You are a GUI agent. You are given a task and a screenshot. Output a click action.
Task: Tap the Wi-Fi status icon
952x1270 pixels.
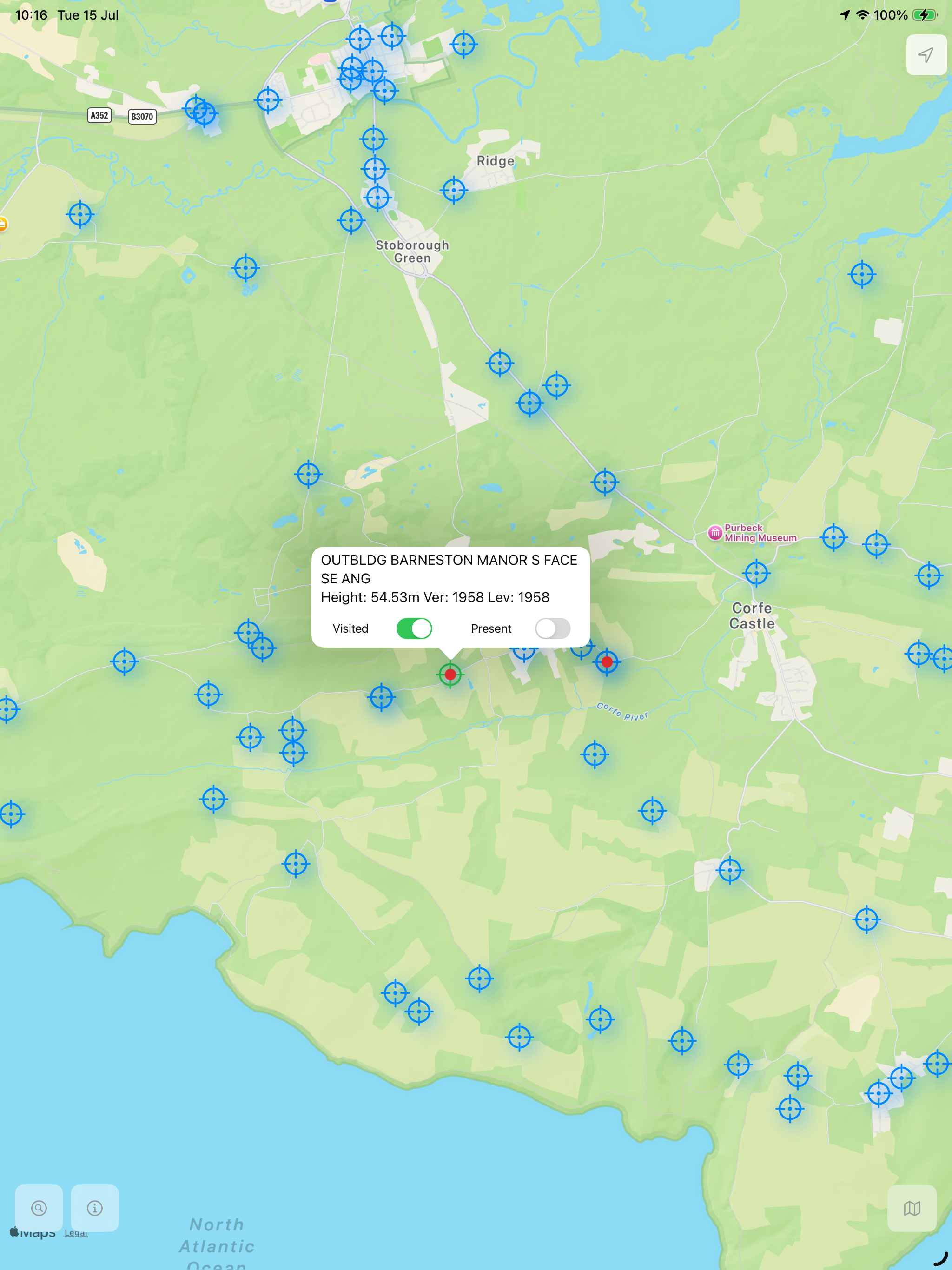tap(862, 15)
